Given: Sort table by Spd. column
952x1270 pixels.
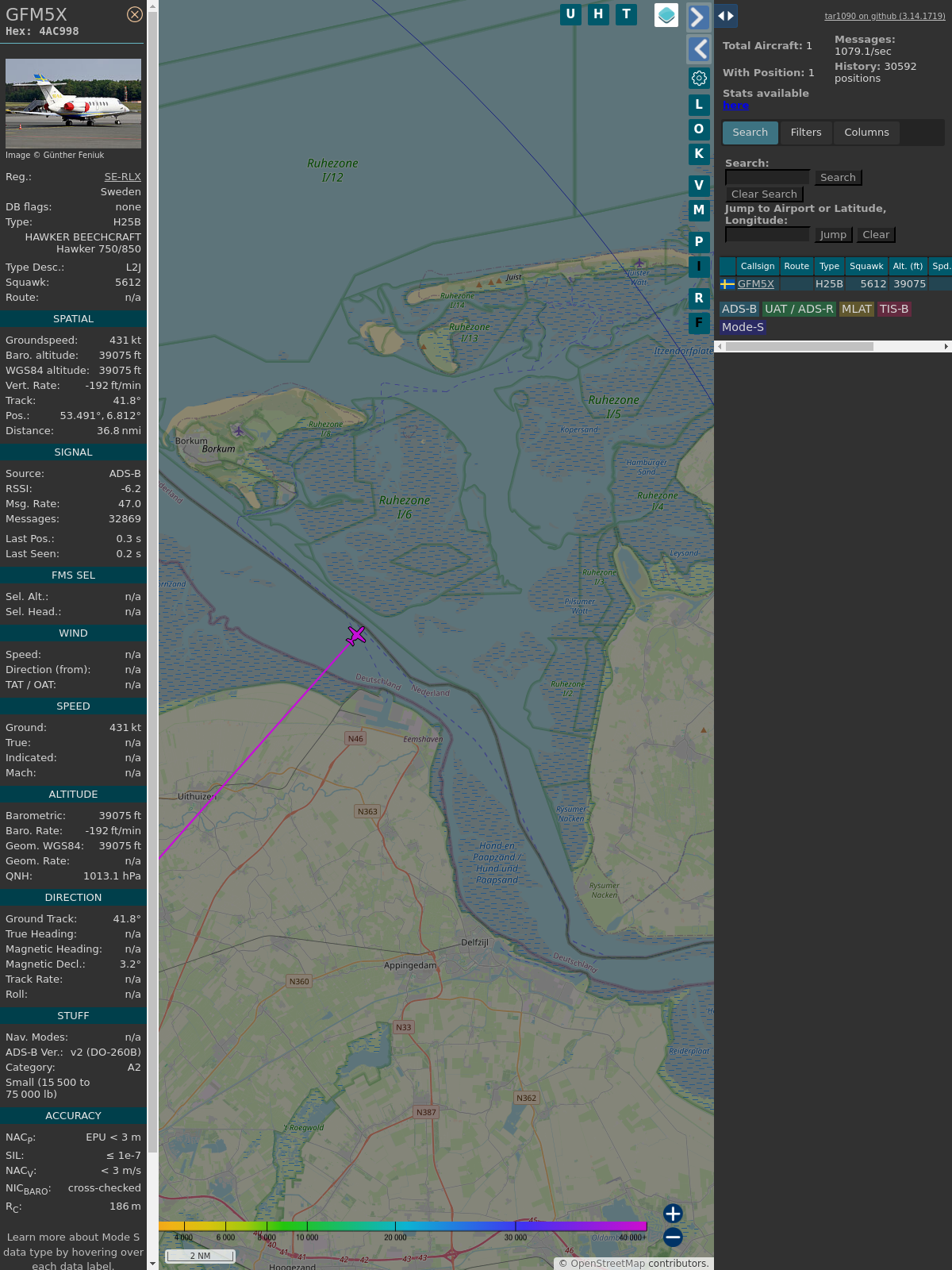Looking at the screenshot, I should coord(941,267).
